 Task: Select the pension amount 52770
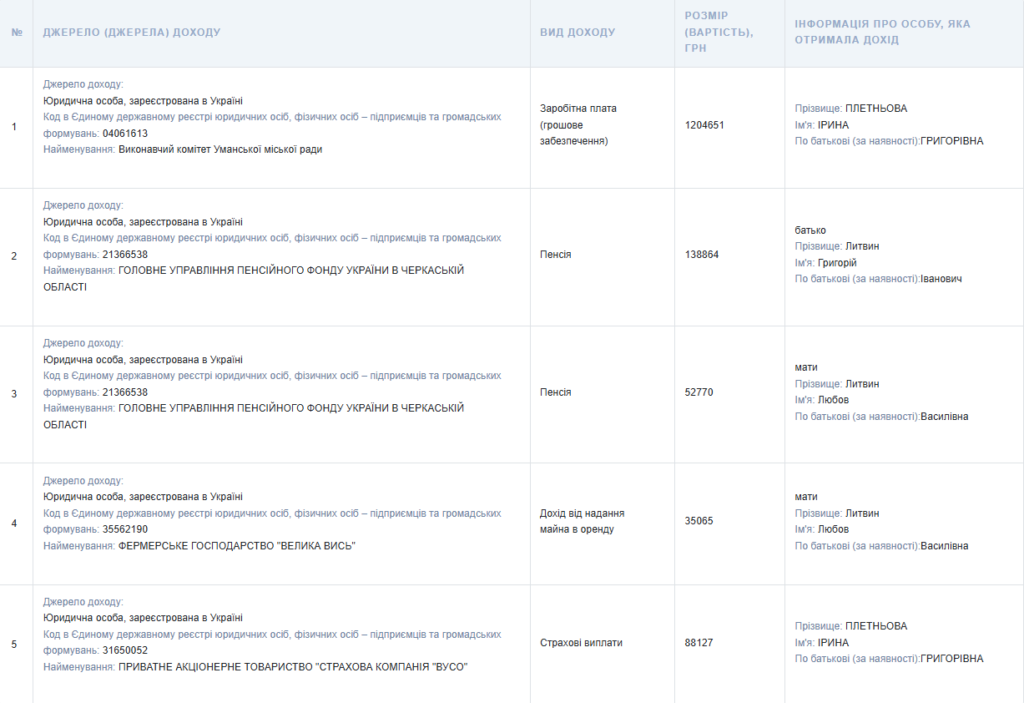click(x=699, y=392)
